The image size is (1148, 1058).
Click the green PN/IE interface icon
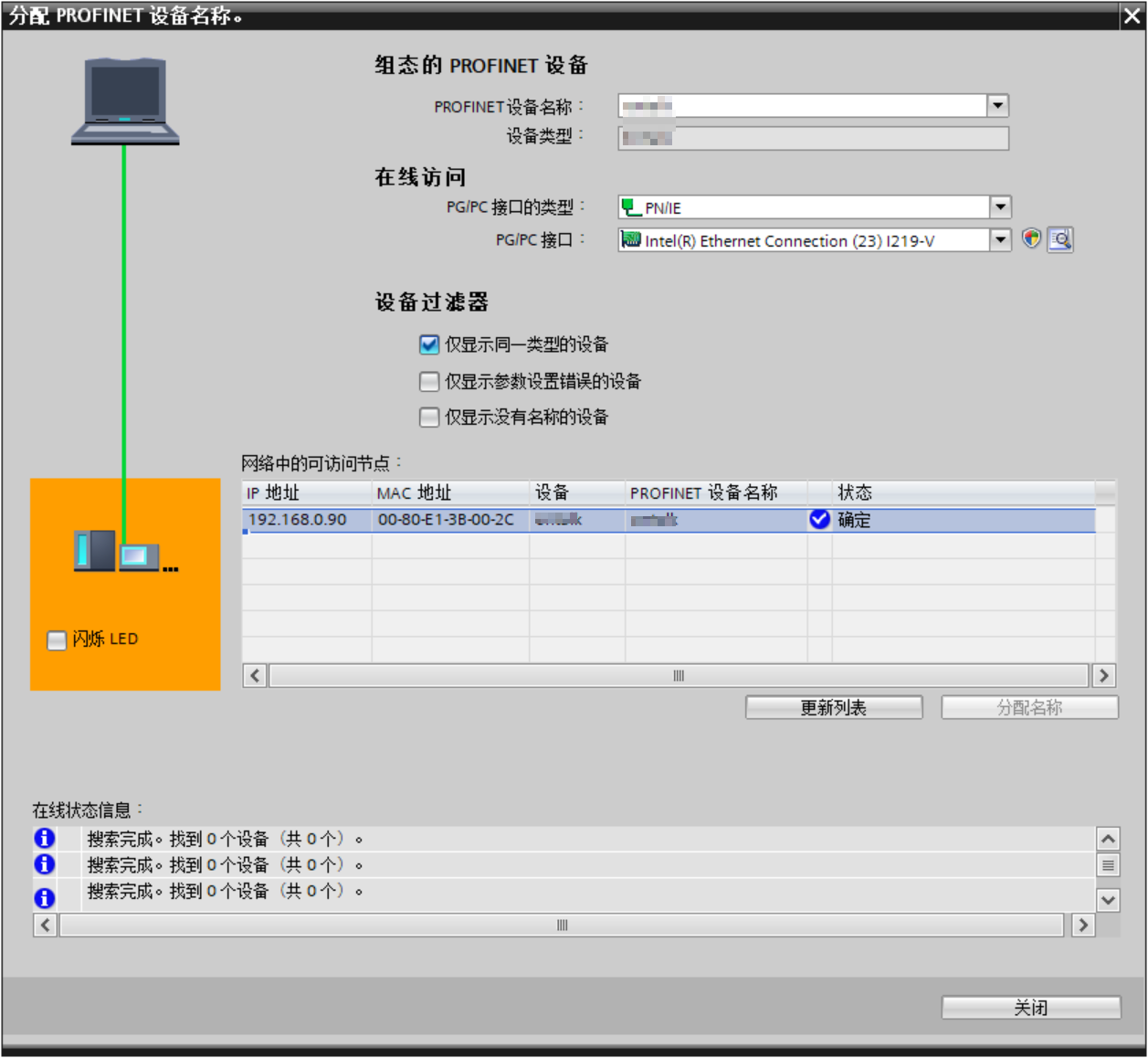tap(629, 206)
